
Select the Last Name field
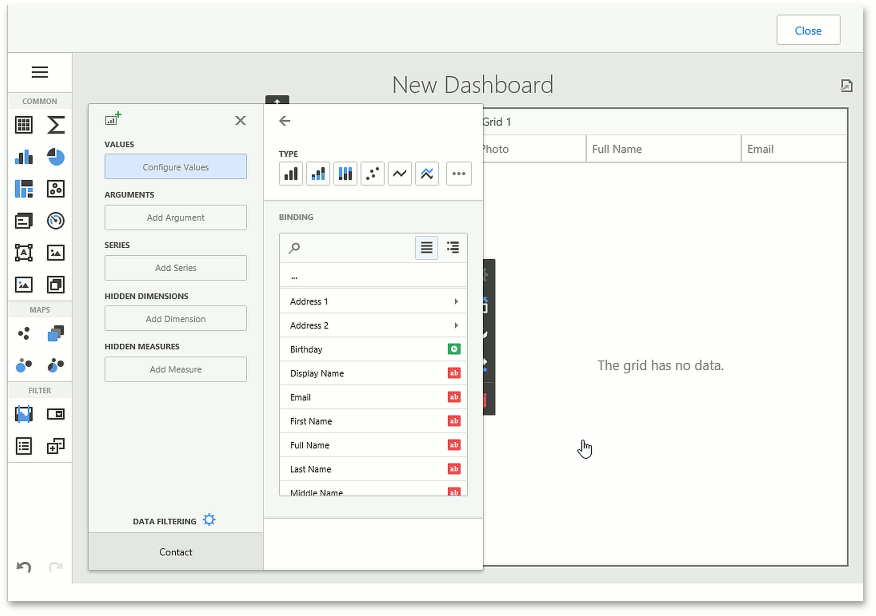point(373,470)
